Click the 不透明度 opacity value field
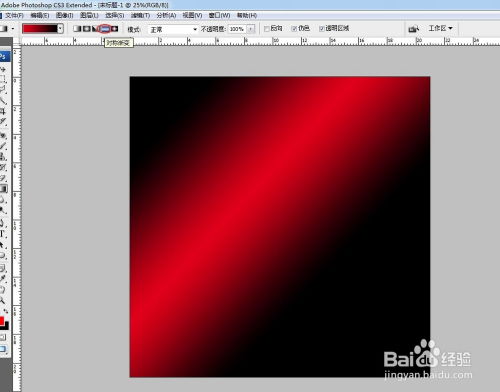 click(237, 29)
